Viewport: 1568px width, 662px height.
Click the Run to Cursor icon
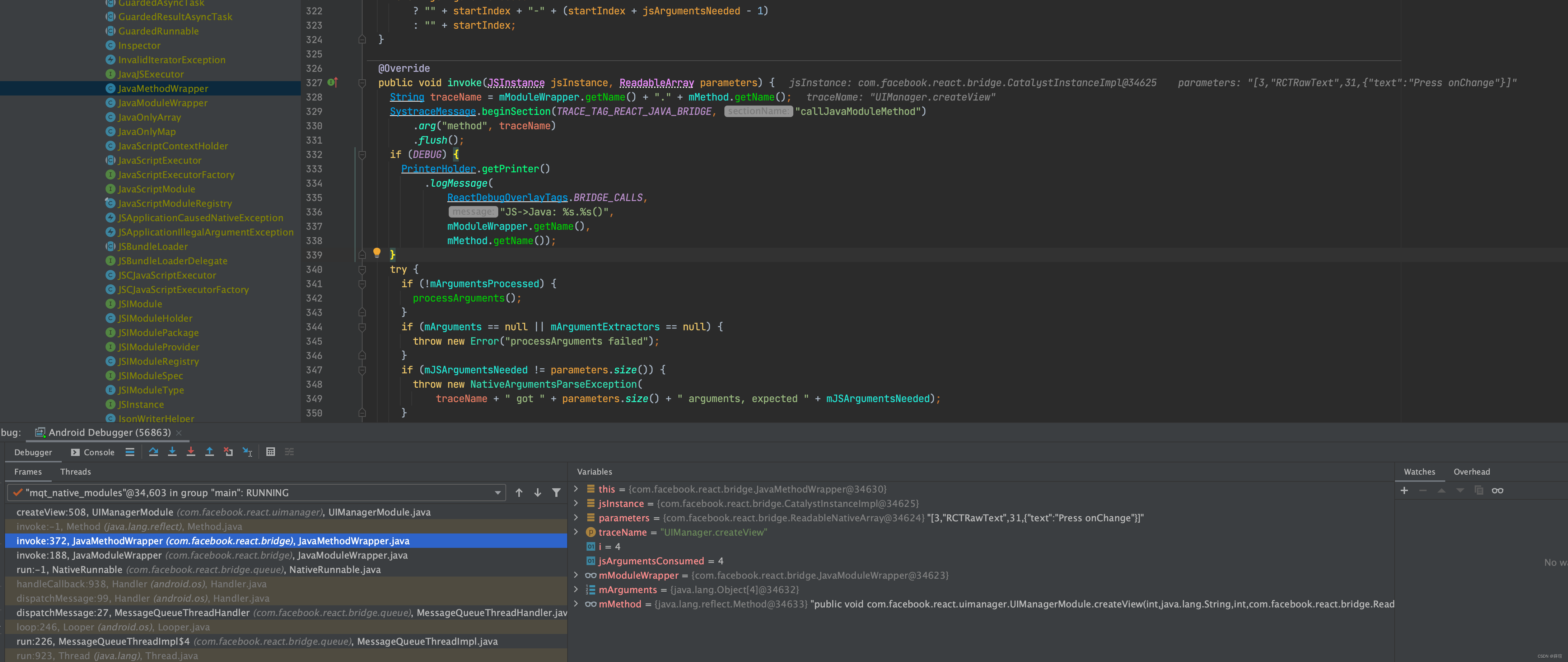pyautogui.click(x=247, y=451)
